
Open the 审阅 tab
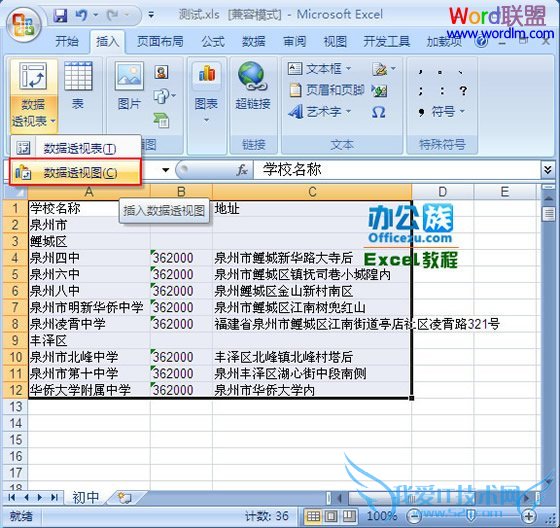tap(295, 42)
